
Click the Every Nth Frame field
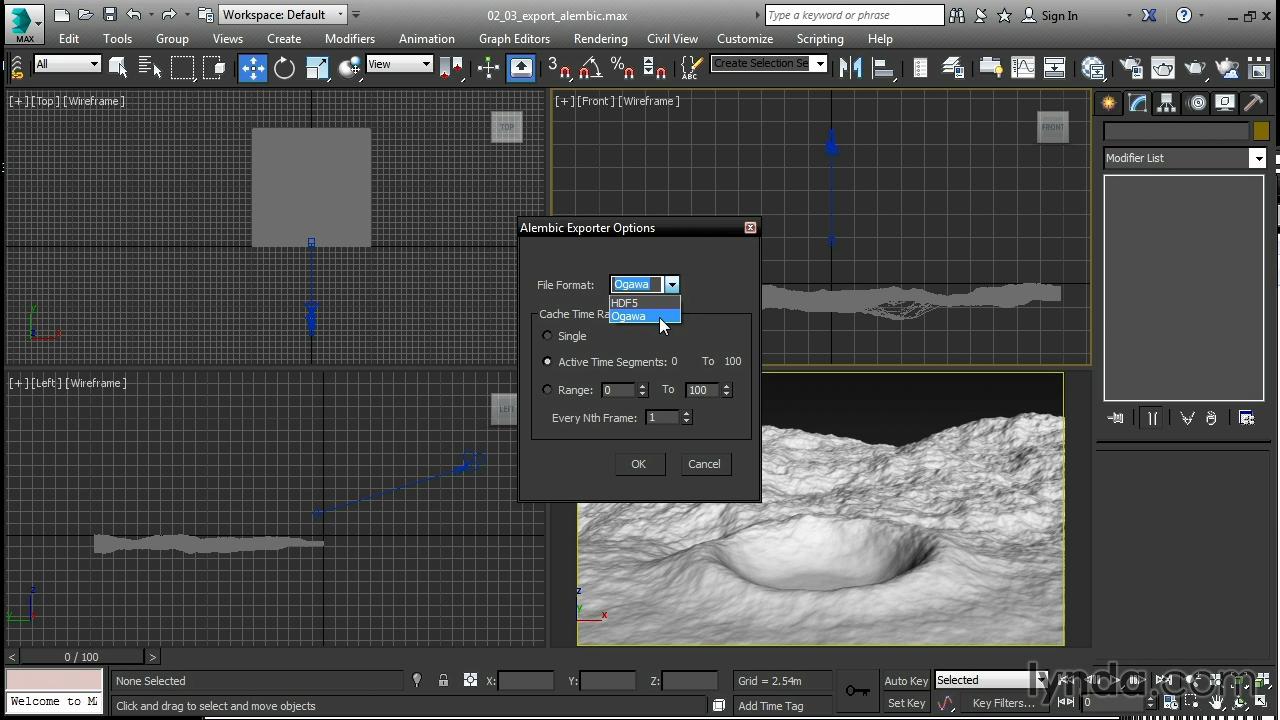click(662, 418)
